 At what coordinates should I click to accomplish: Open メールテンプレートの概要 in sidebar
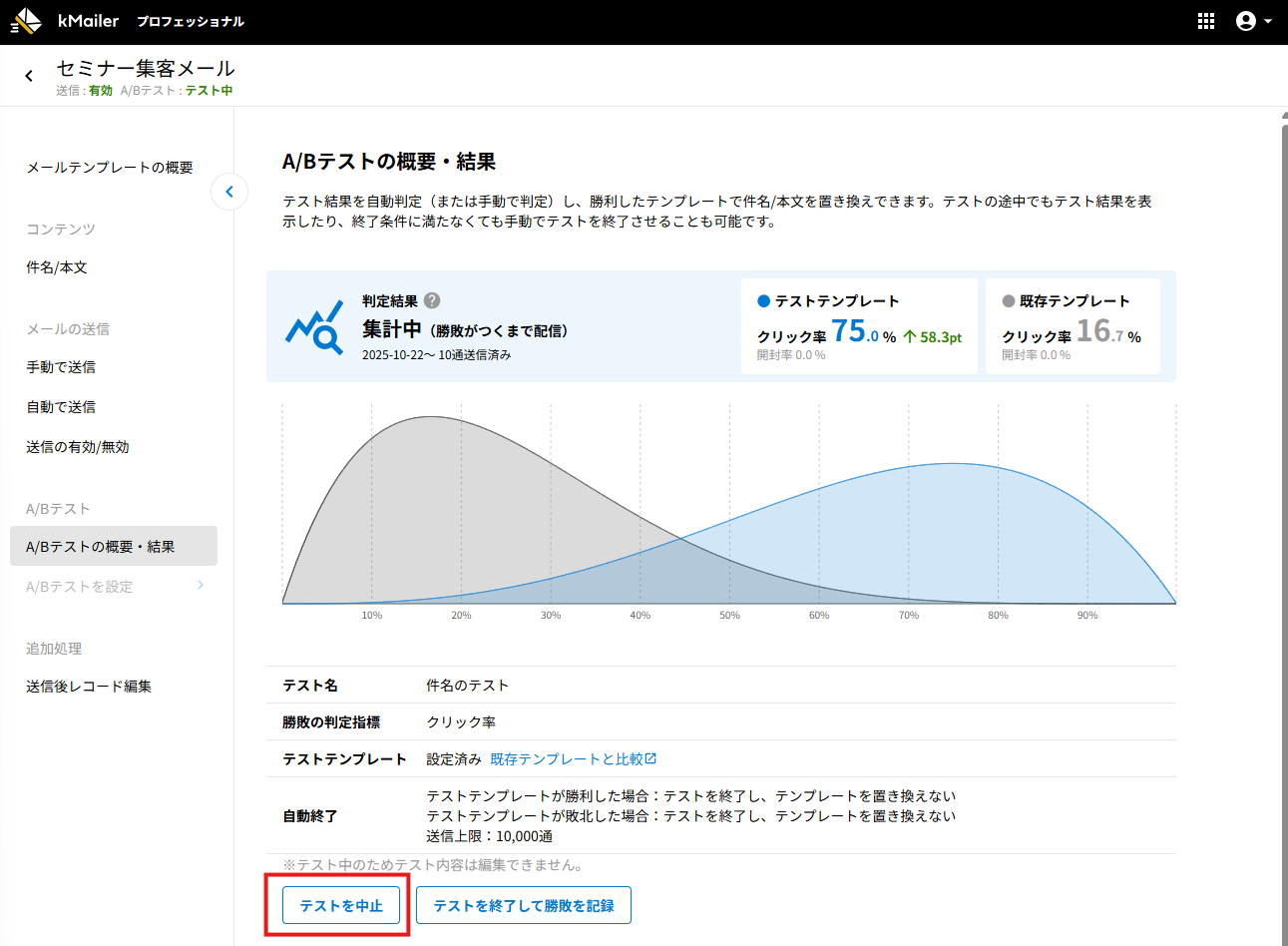point(110,168)
